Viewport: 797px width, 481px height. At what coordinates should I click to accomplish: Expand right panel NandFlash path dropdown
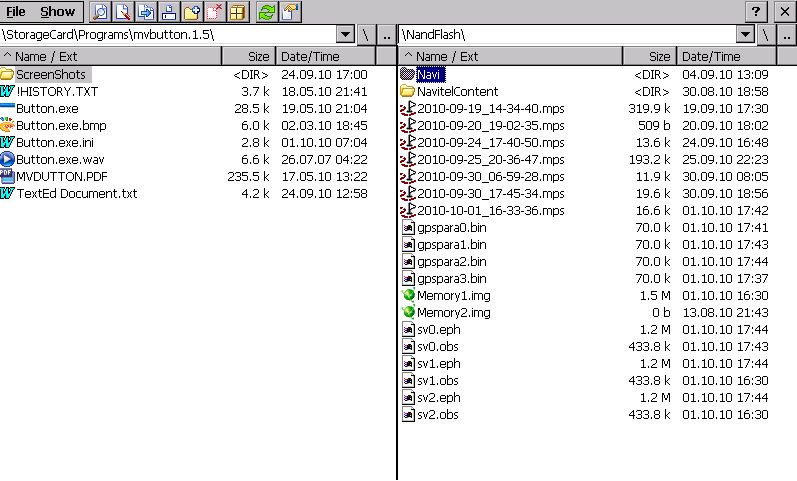click(745, 34)
